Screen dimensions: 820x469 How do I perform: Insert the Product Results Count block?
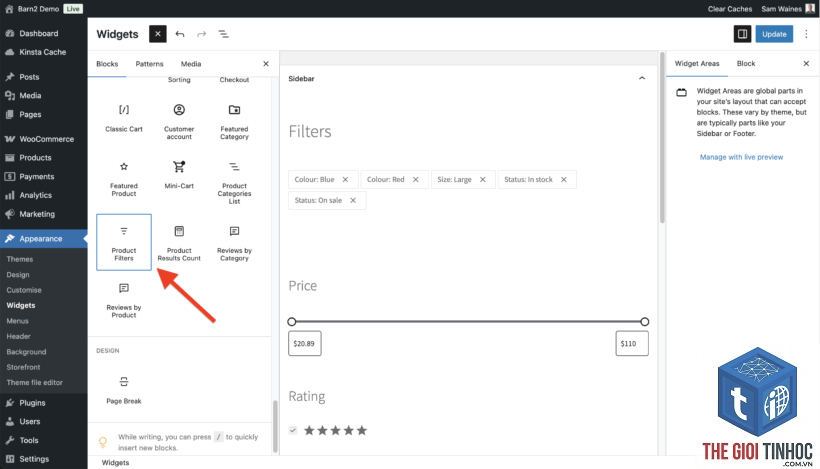(179, 243)
